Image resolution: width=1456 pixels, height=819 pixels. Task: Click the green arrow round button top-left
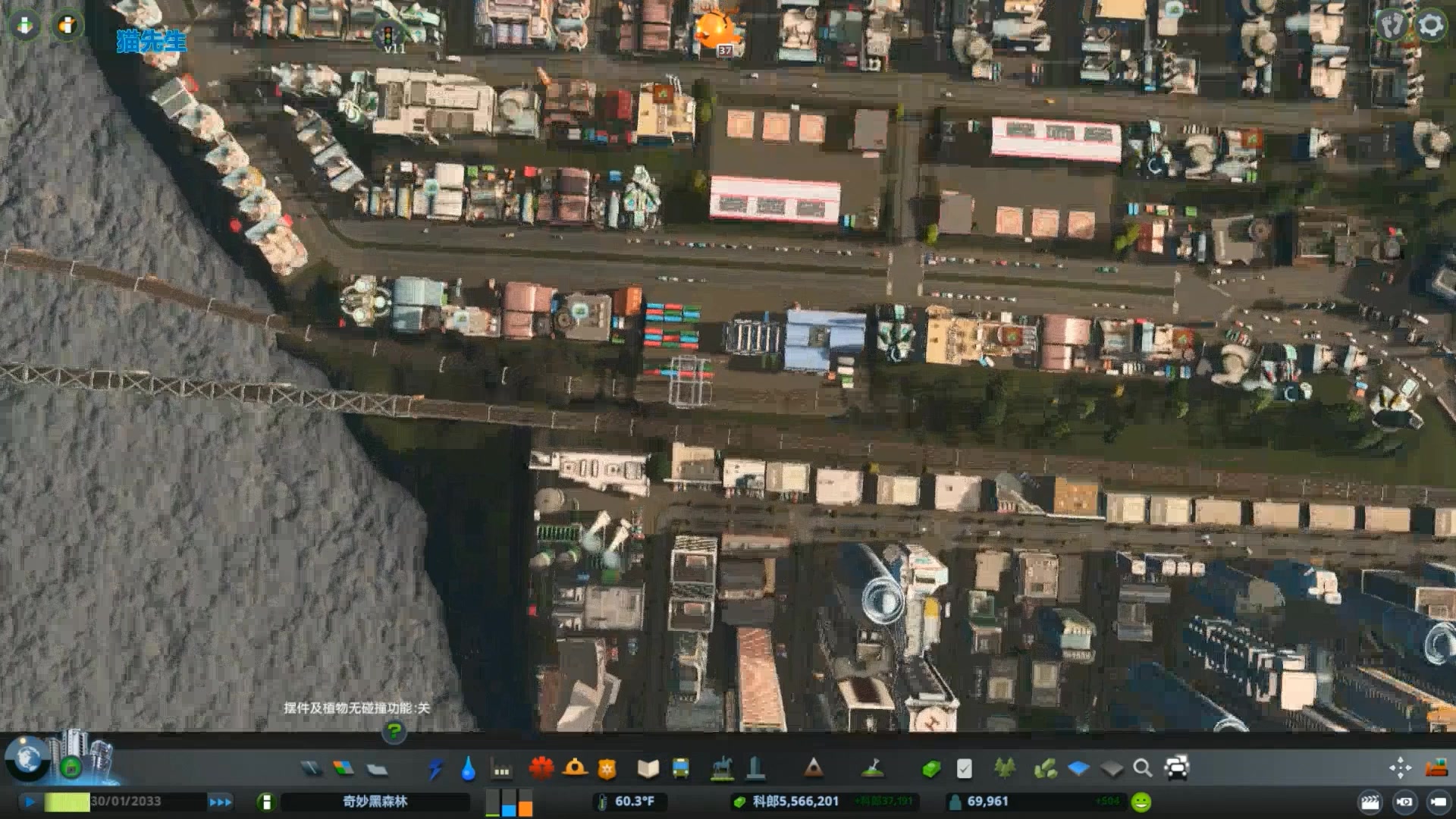click(25, 25)
